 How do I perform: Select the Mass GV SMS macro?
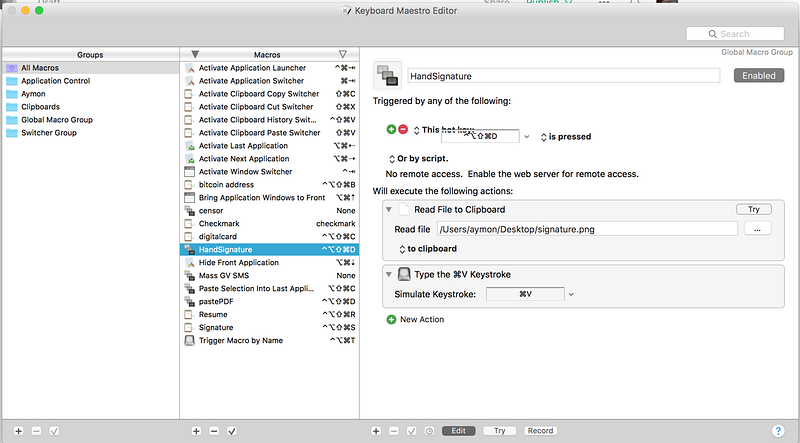pyautogui.click(x=269, y=276)
